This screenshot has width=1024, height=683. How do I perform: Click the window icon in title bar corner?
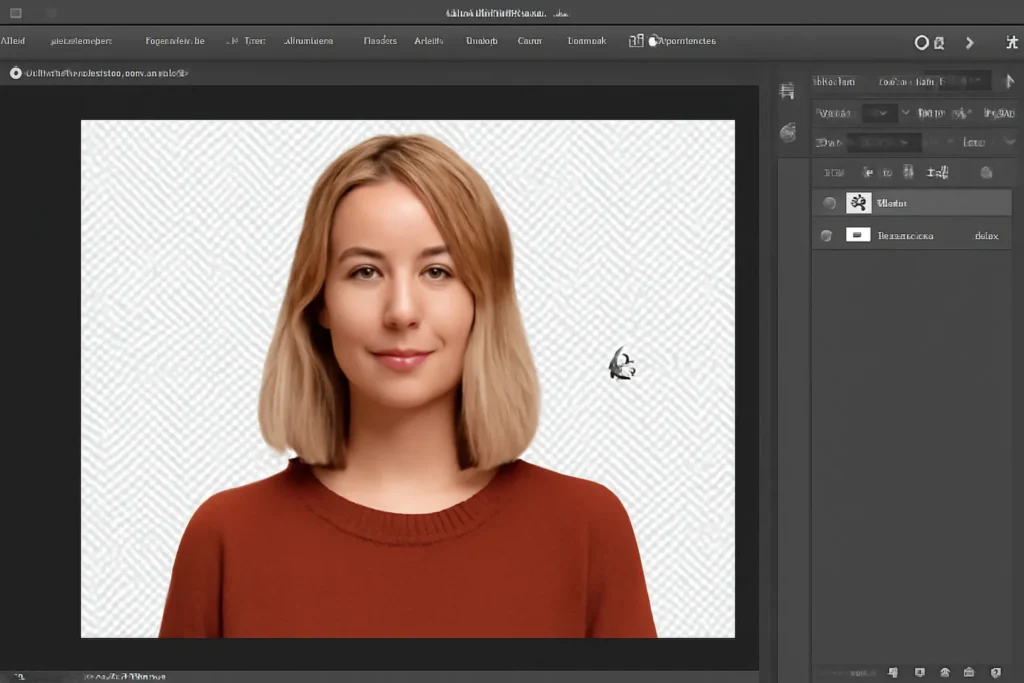coord(16,13)
